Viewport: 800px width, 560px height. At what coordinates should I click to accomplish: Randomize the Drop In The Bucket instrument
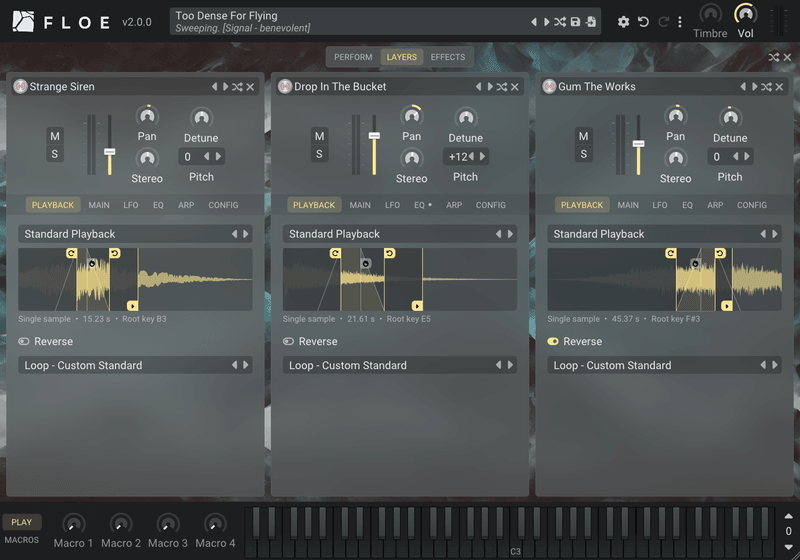tap(502, 87)
